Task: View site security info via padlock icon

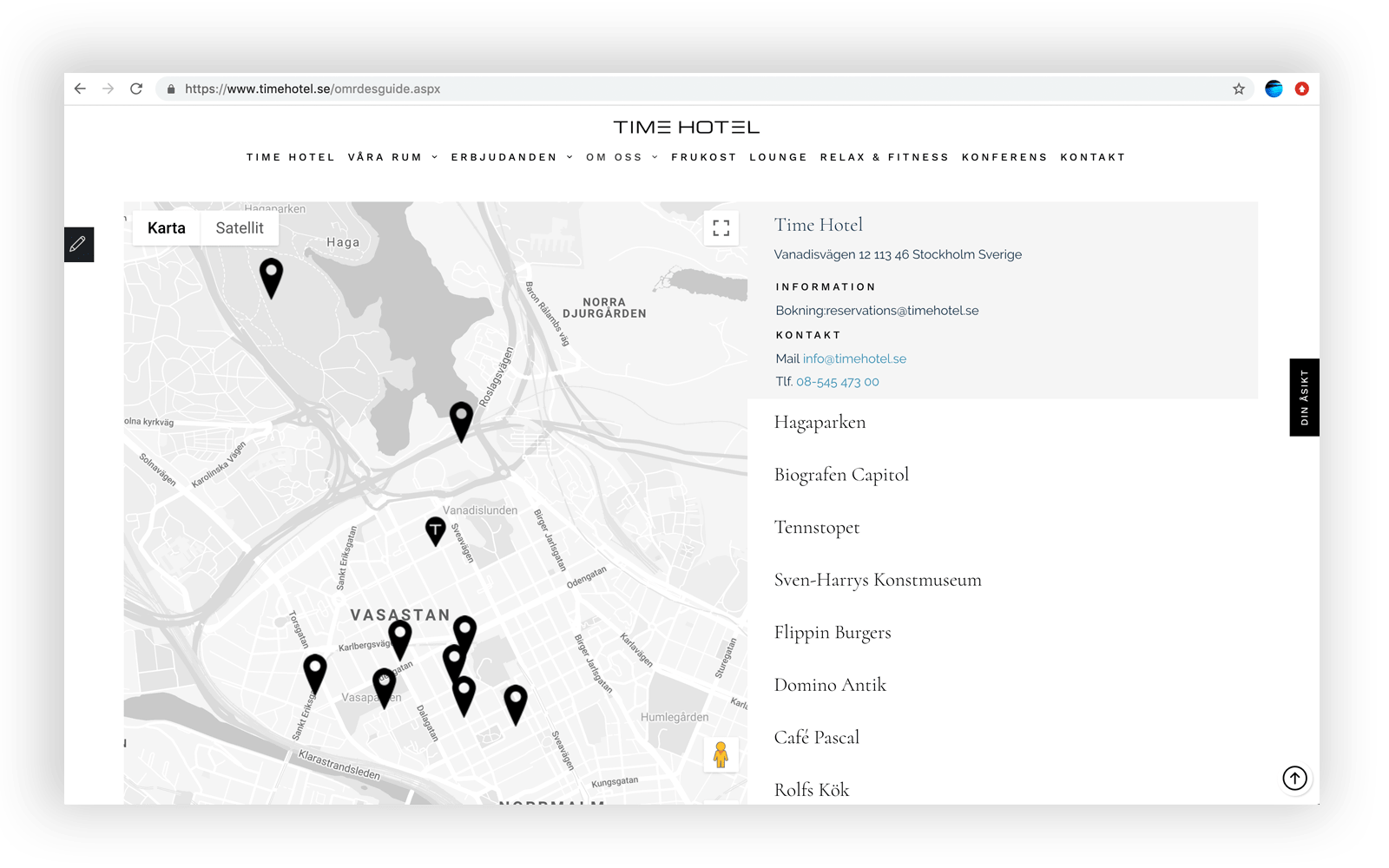Action: click(x=171, y=89)
